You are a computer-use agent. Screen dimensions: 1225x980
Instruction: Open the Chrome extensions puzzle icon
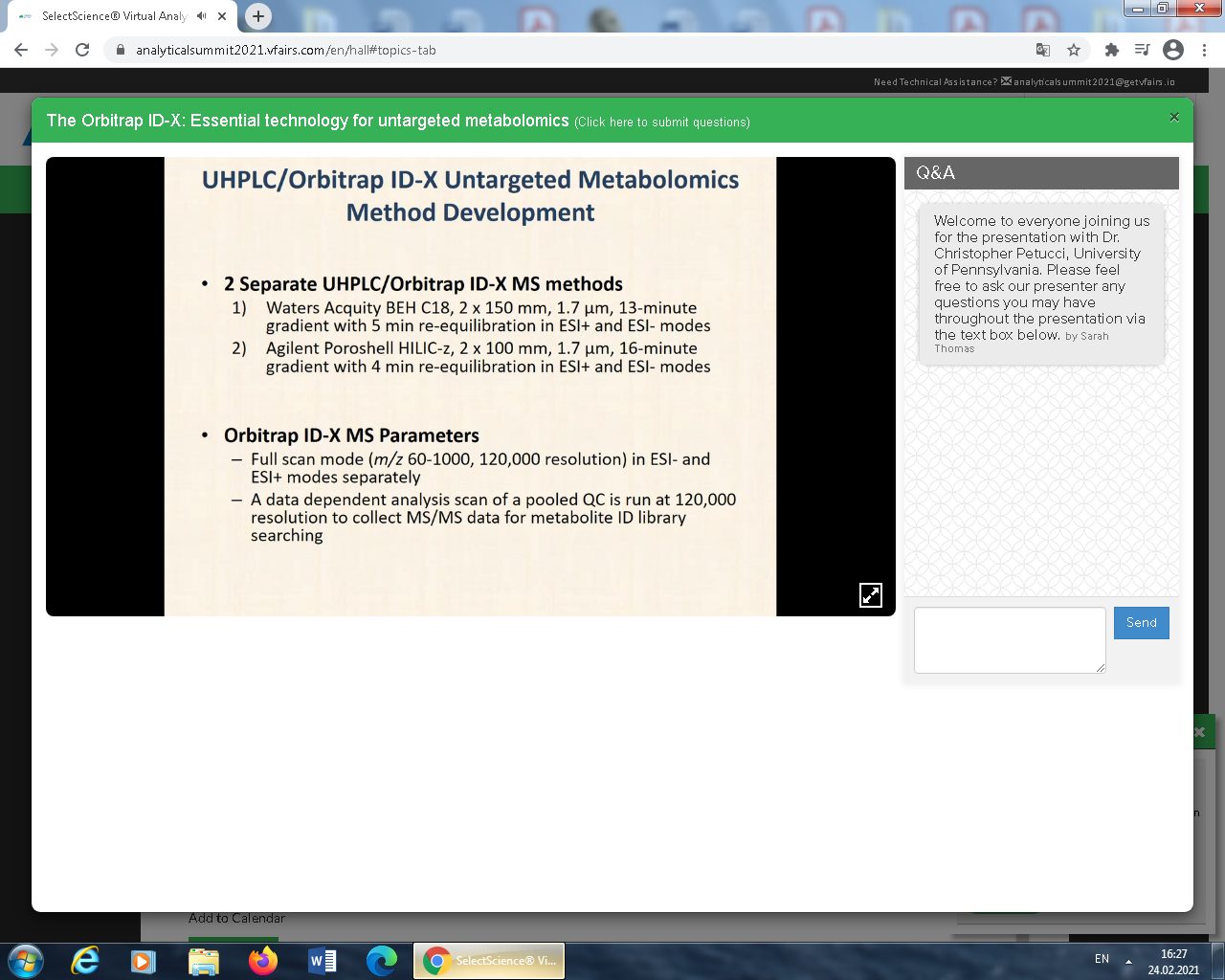pos(1111,50)
